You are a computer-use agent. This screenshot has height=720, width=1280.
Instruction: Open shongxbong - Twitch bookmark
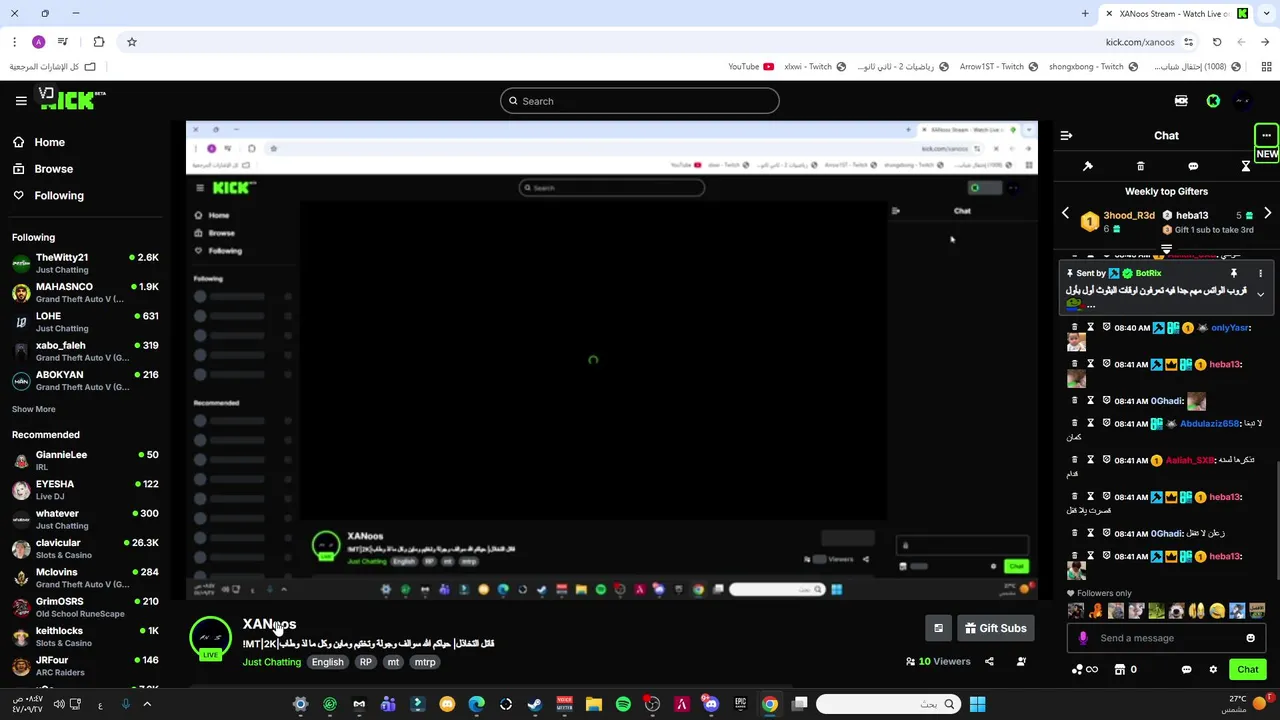pos(1093,67)
